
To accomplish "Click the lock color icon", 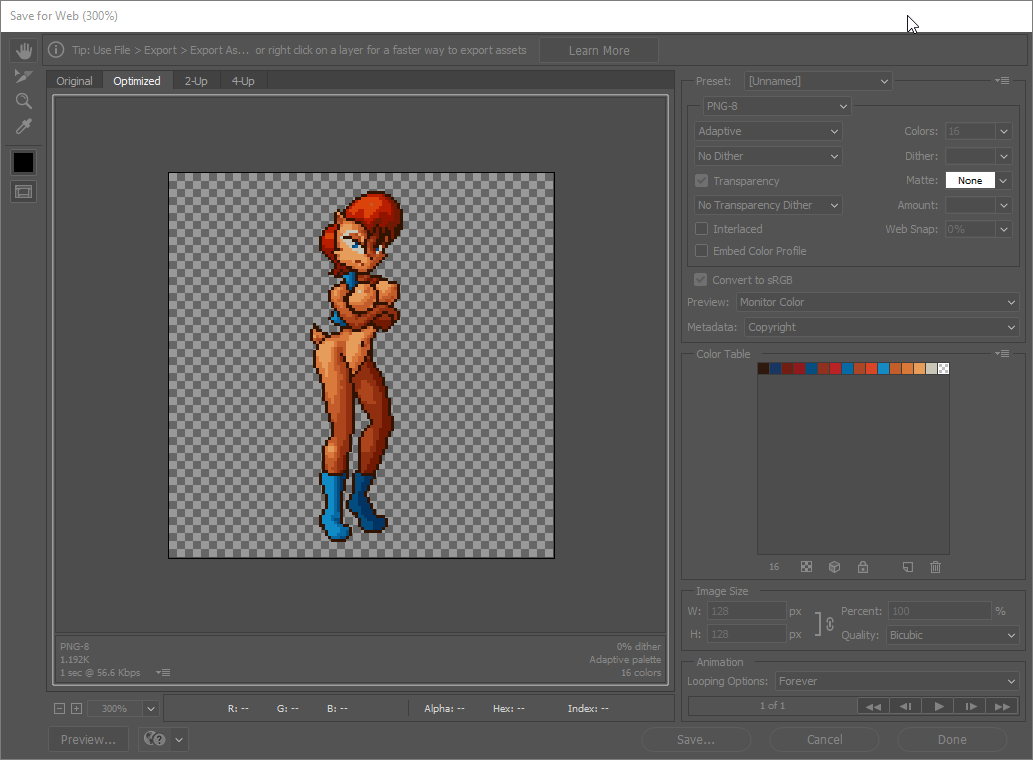I will pos(863,567).
